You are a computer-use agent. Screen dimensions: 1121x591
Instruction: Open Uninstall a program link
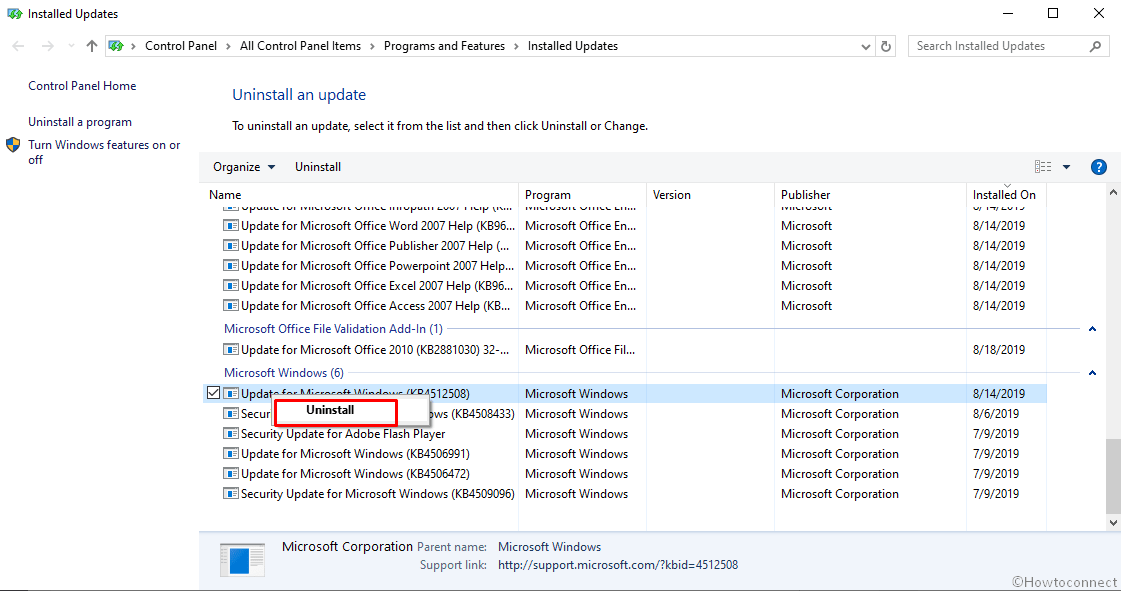(80, 122)
